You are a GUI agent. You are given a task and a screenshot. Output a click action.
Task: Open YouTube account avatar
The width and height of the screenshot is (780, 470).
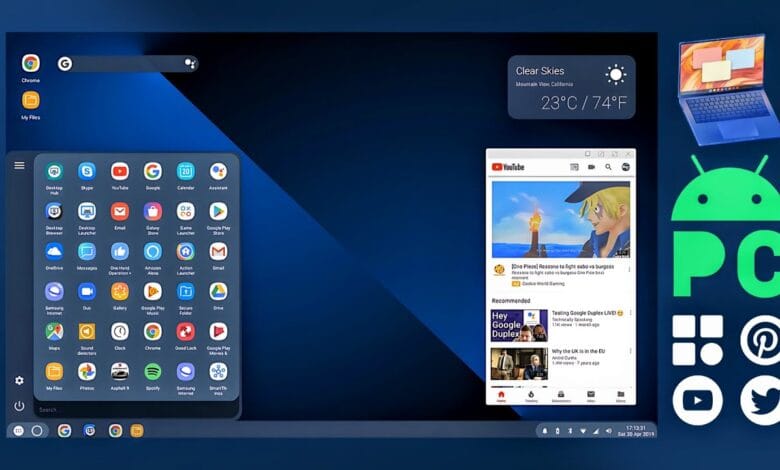point(626,167)
